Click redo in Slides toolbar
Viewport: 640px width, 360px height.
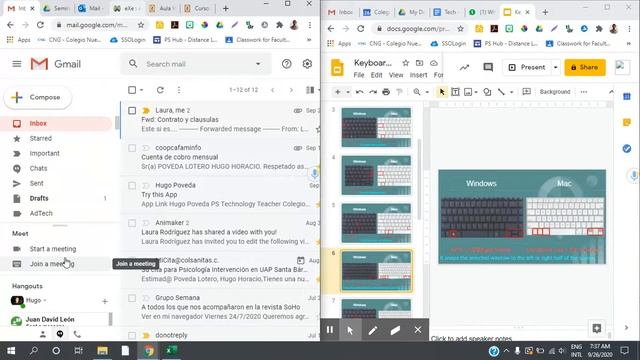[373, 92]
